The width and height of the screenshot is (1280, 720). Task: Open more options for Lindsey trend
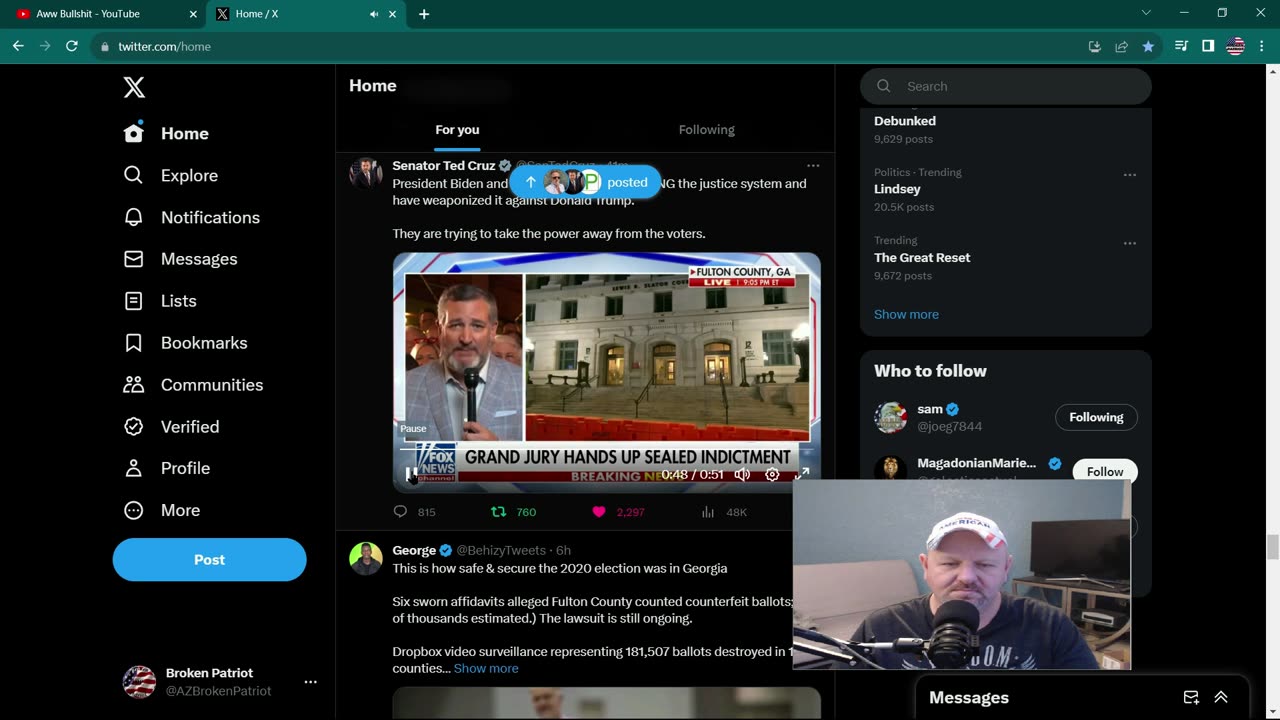1130,175
